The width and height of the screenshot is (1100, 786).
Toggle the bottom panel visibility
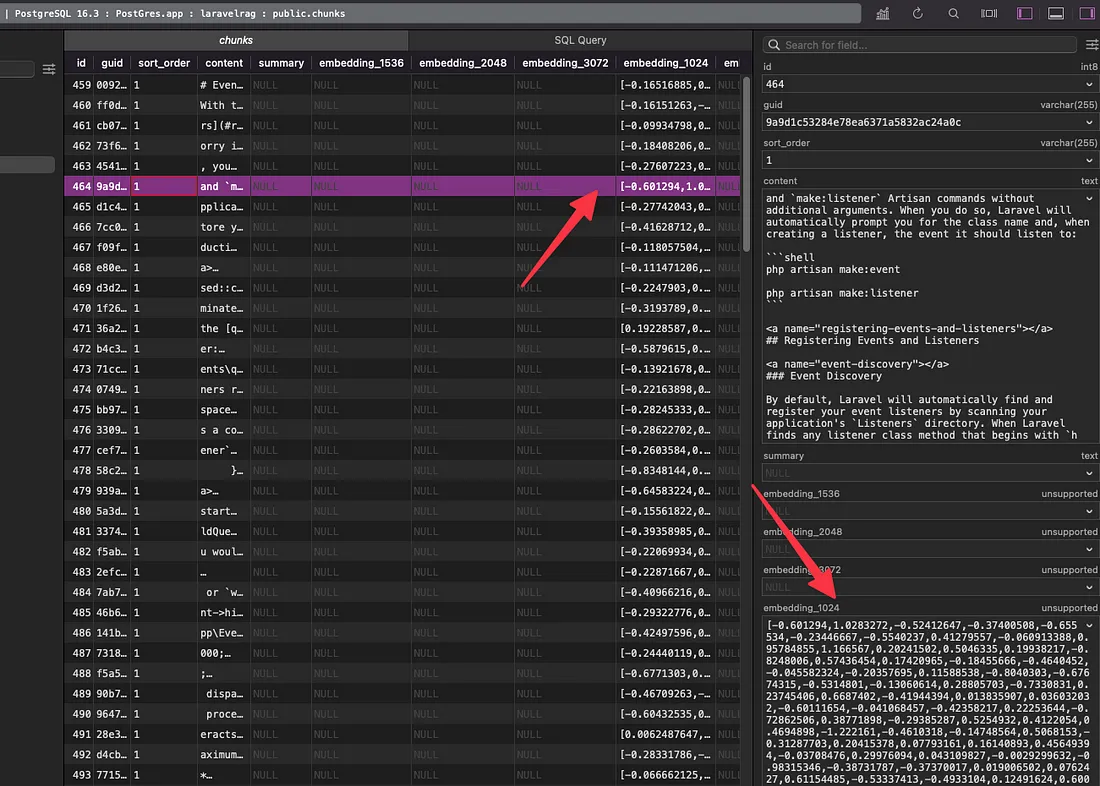[1055, 13]
